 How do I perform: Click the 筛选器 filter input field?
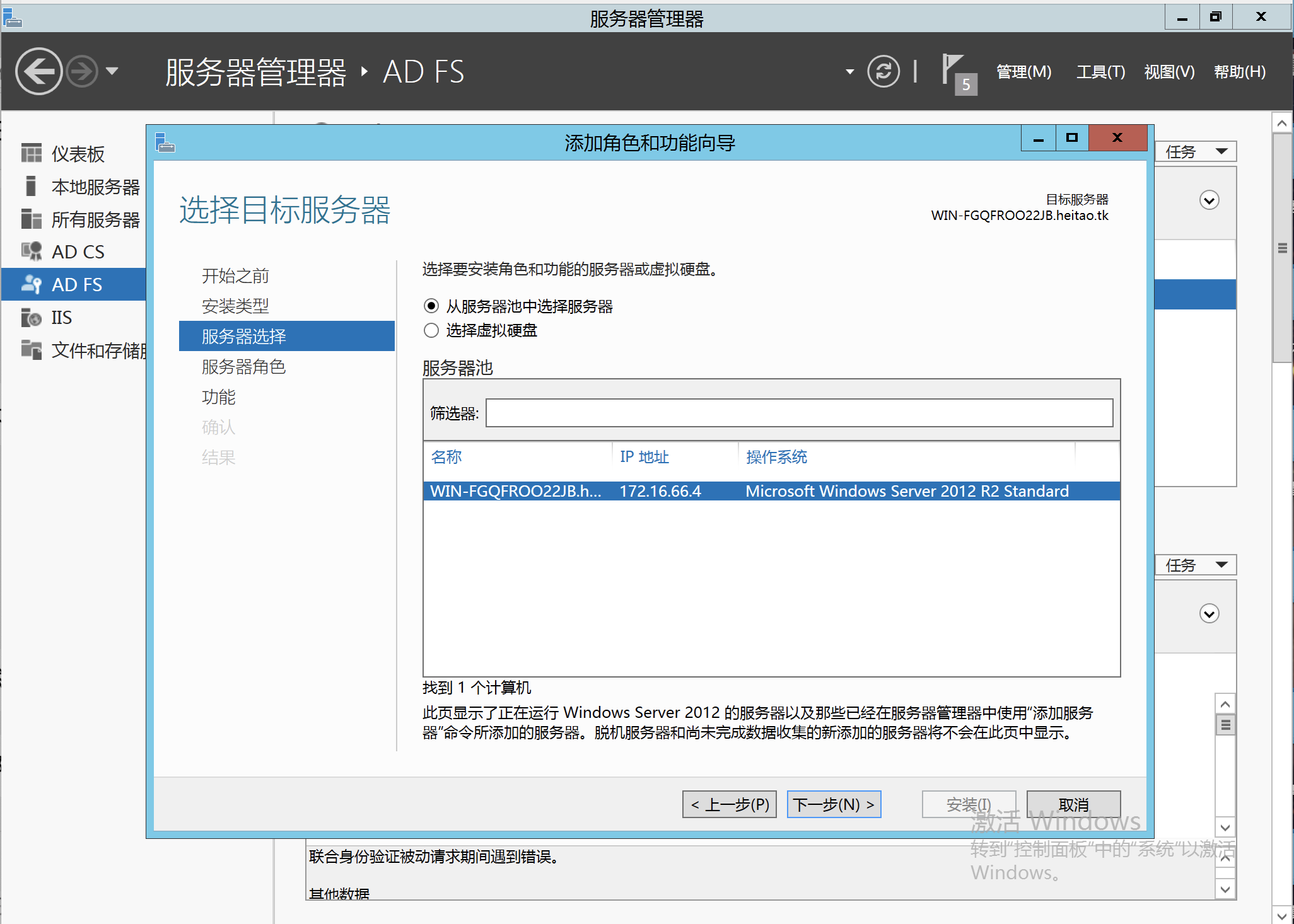(x=799, y=413)
